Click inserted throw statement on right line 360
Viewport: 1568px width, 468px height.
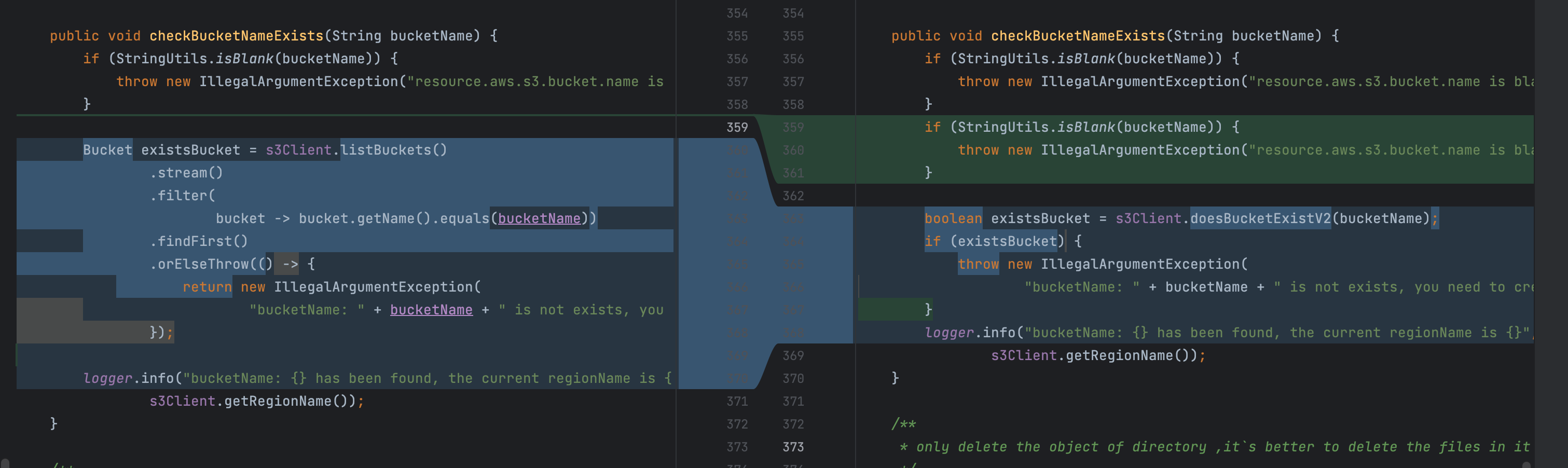tap(1245, 150)
